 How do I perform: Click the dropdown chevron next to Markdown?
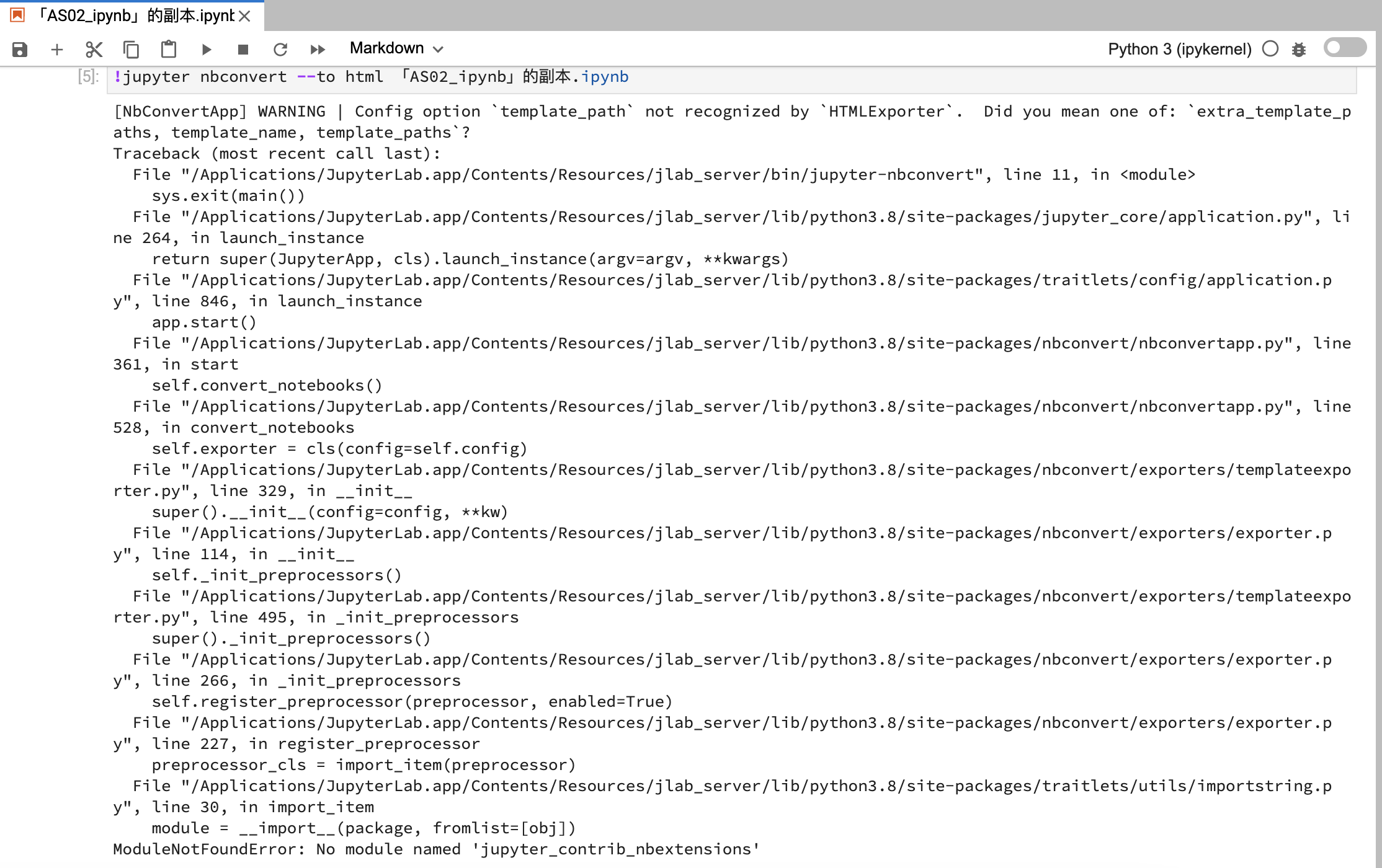tap(438, 49)
